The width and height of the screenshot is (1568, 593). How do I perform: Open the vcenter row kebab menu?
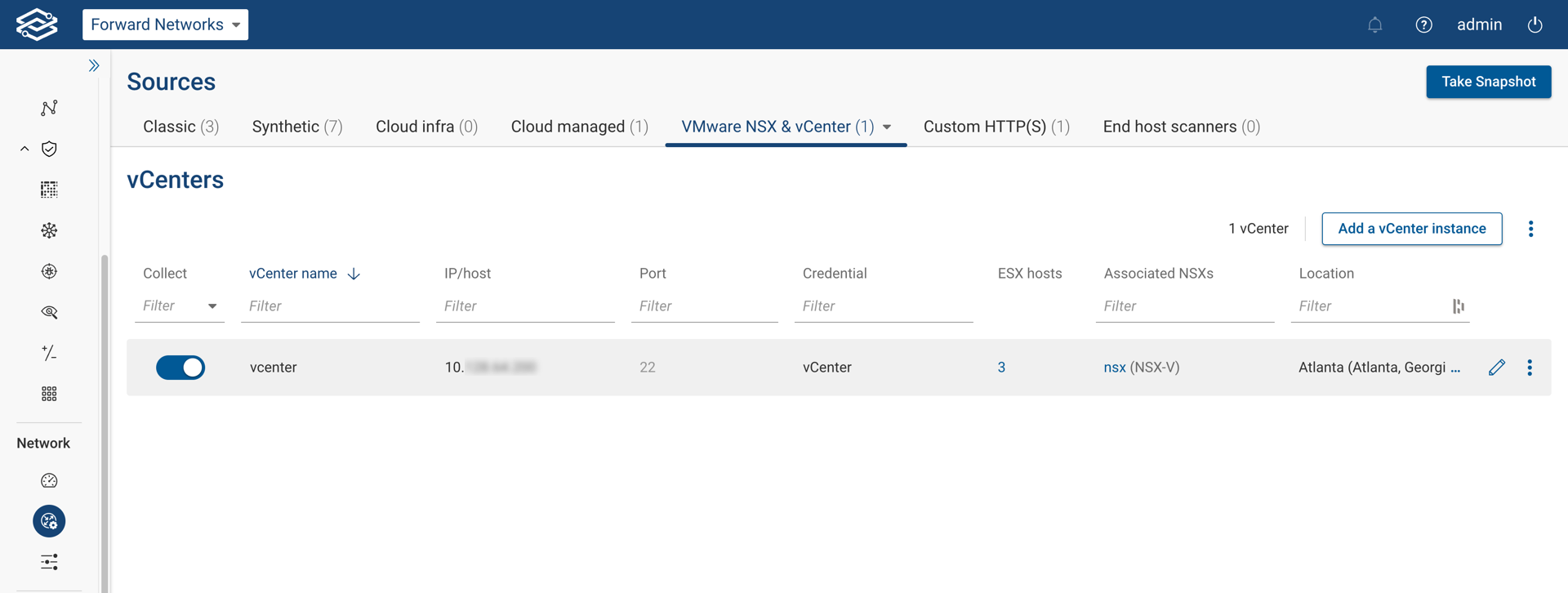(1530, 368)
